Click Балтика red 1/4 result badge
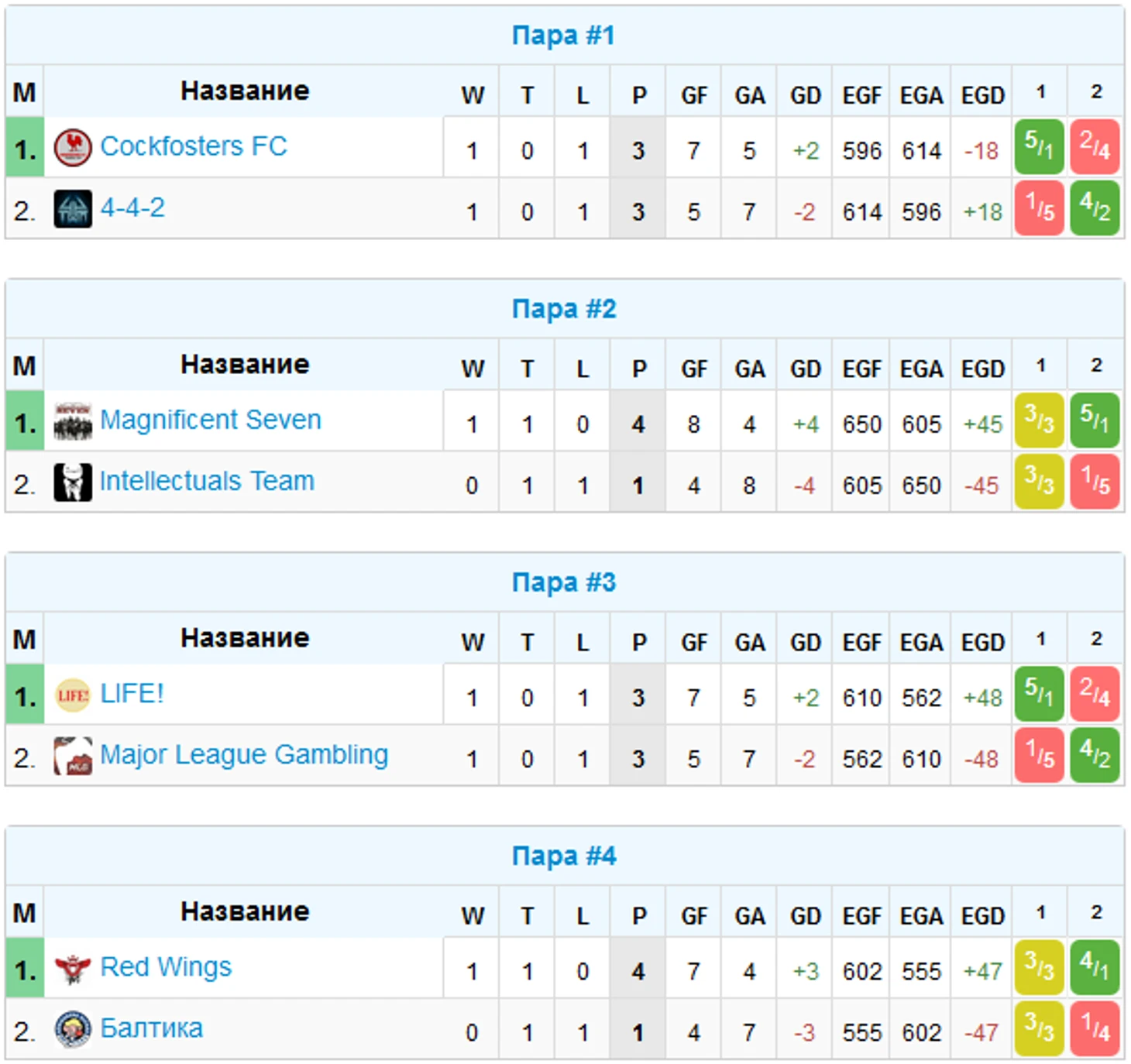The width and height of the screenshot is (1131, 1064). (x=1095, y=1028)
